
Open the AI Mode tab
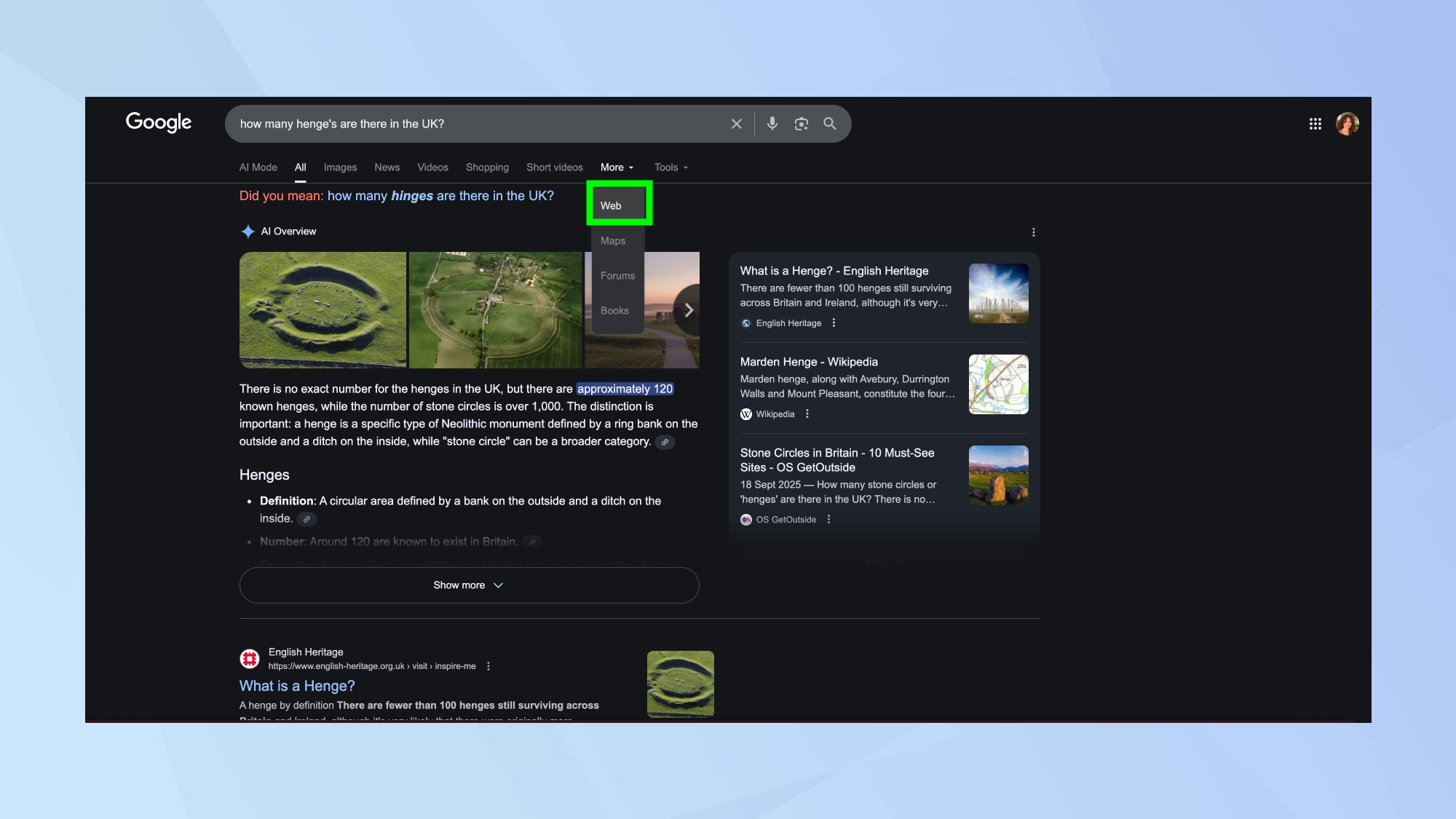pyautogui.click(x=258, y=167)
